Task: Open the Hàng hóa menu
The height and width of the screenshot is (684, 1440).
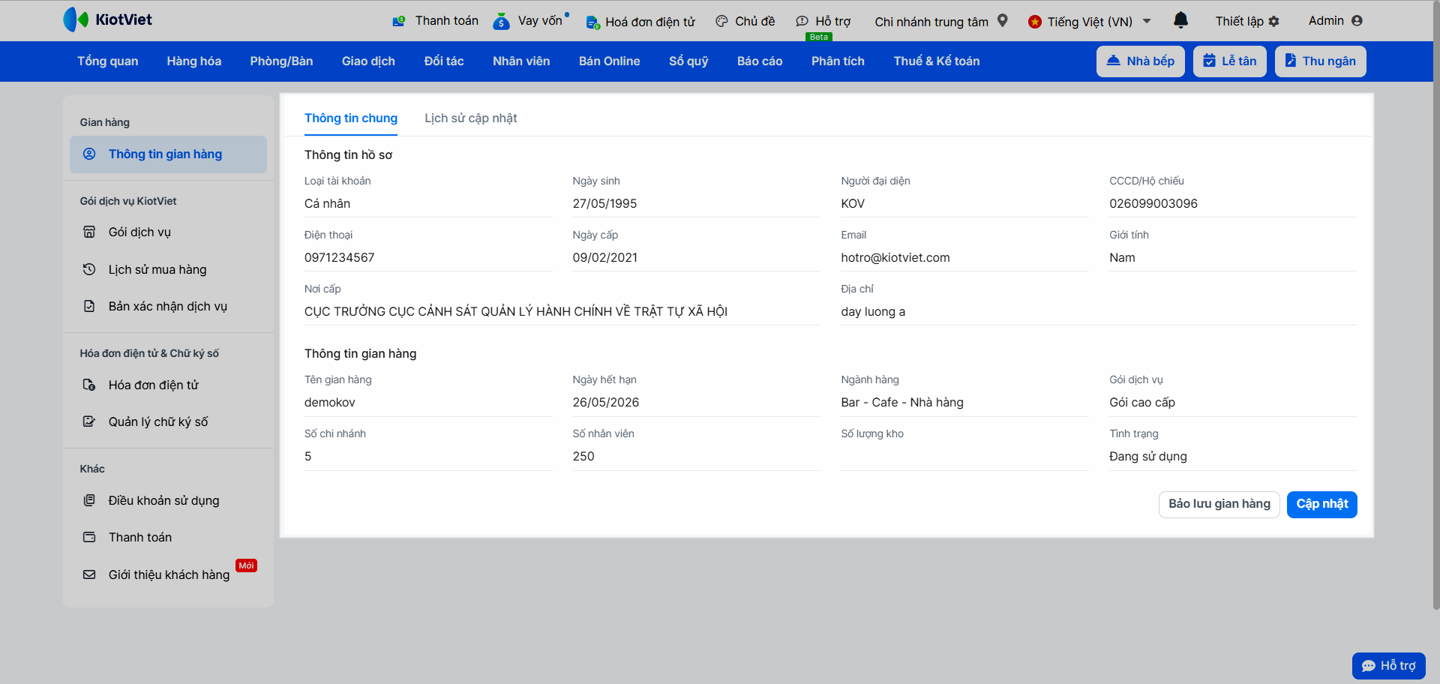Action: click(x=194, y=61)
